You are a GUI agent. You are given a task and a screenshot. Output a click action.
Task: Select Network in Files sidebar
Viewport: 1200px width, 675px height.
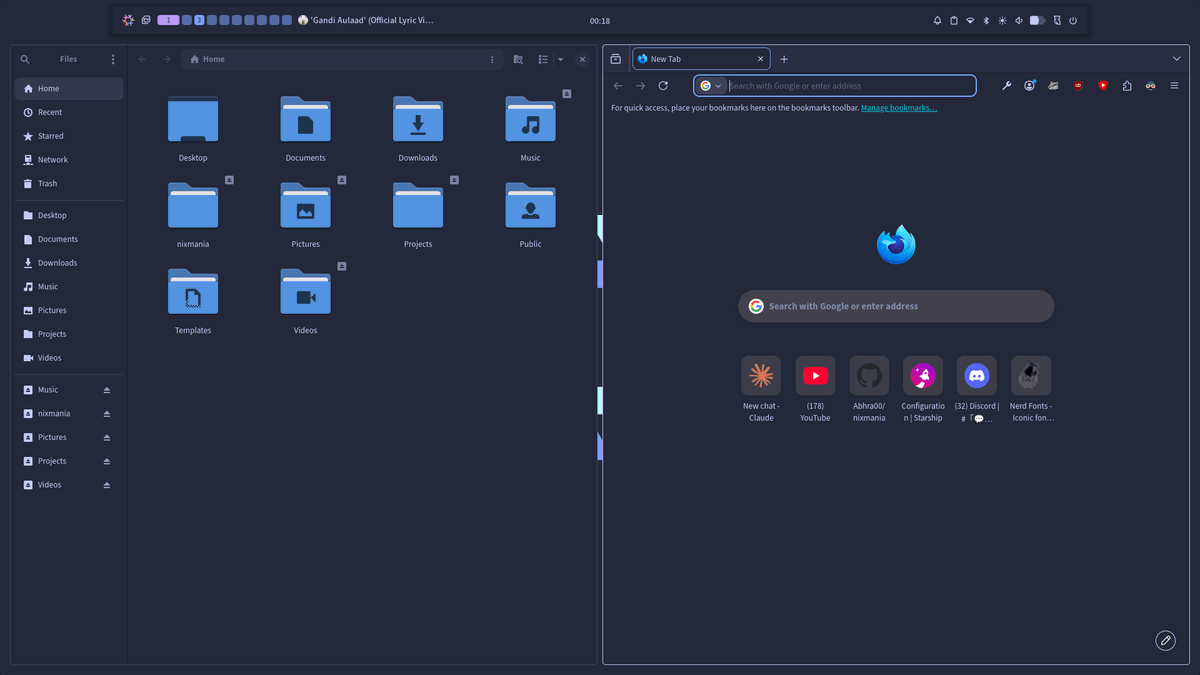(69, 160)
